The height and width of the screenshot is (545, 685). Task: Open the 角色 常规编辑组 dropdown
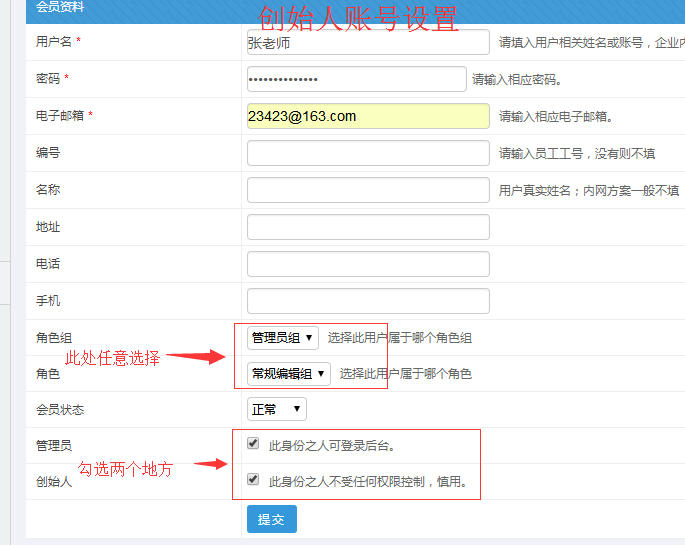[288, 374]
